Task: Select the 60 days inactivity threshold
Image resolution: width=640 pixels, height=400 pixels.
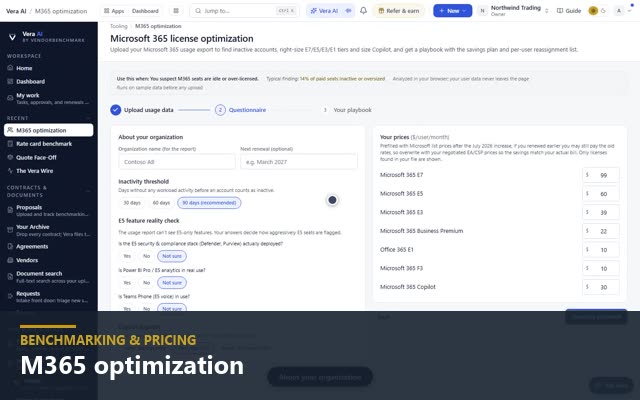Action: [x=161, y=203]
